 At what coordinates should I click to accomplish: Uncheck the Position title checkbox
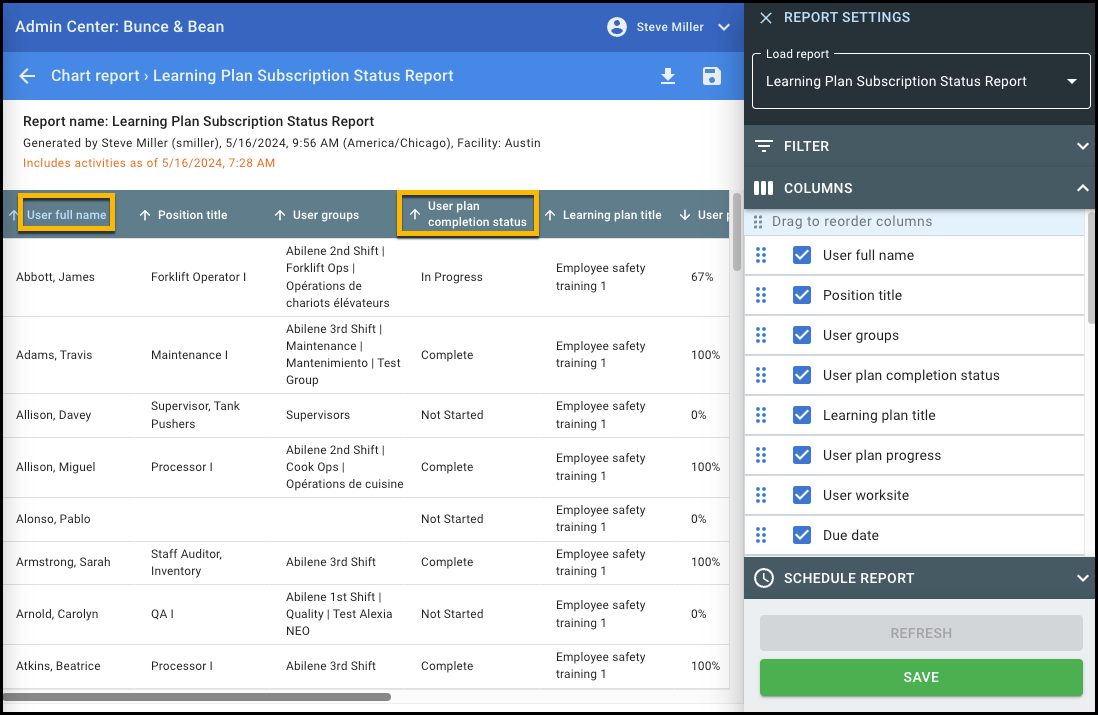802,296
